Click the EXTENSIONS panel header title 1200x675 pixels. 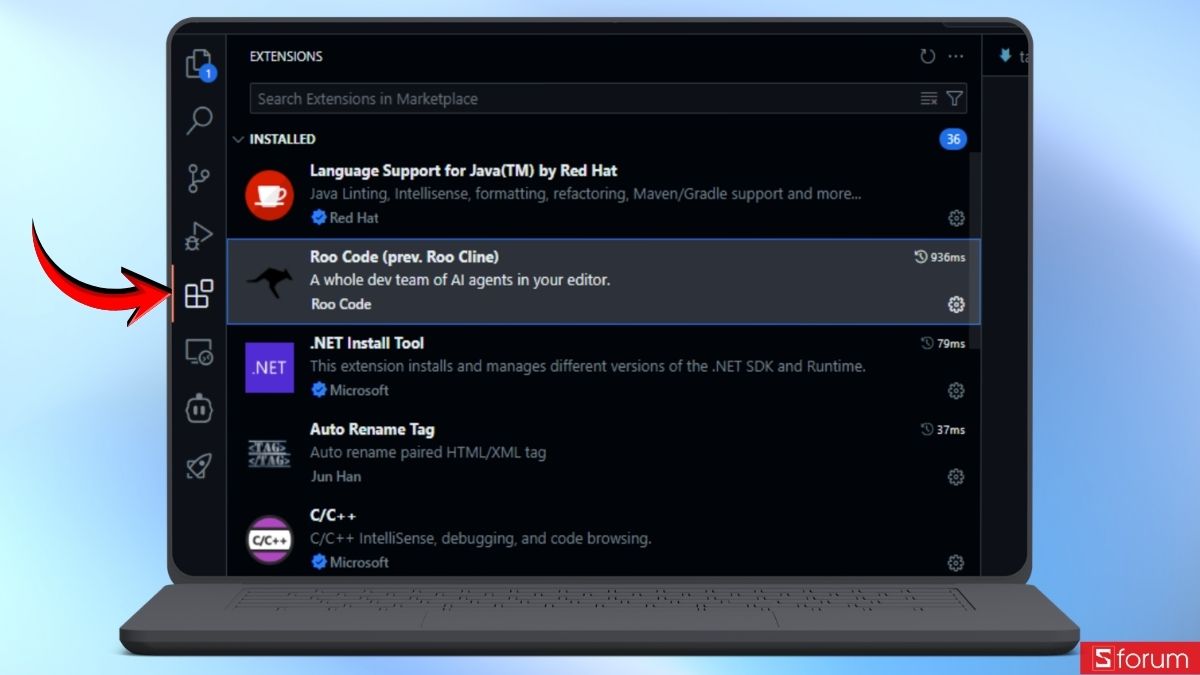point(286,57)
